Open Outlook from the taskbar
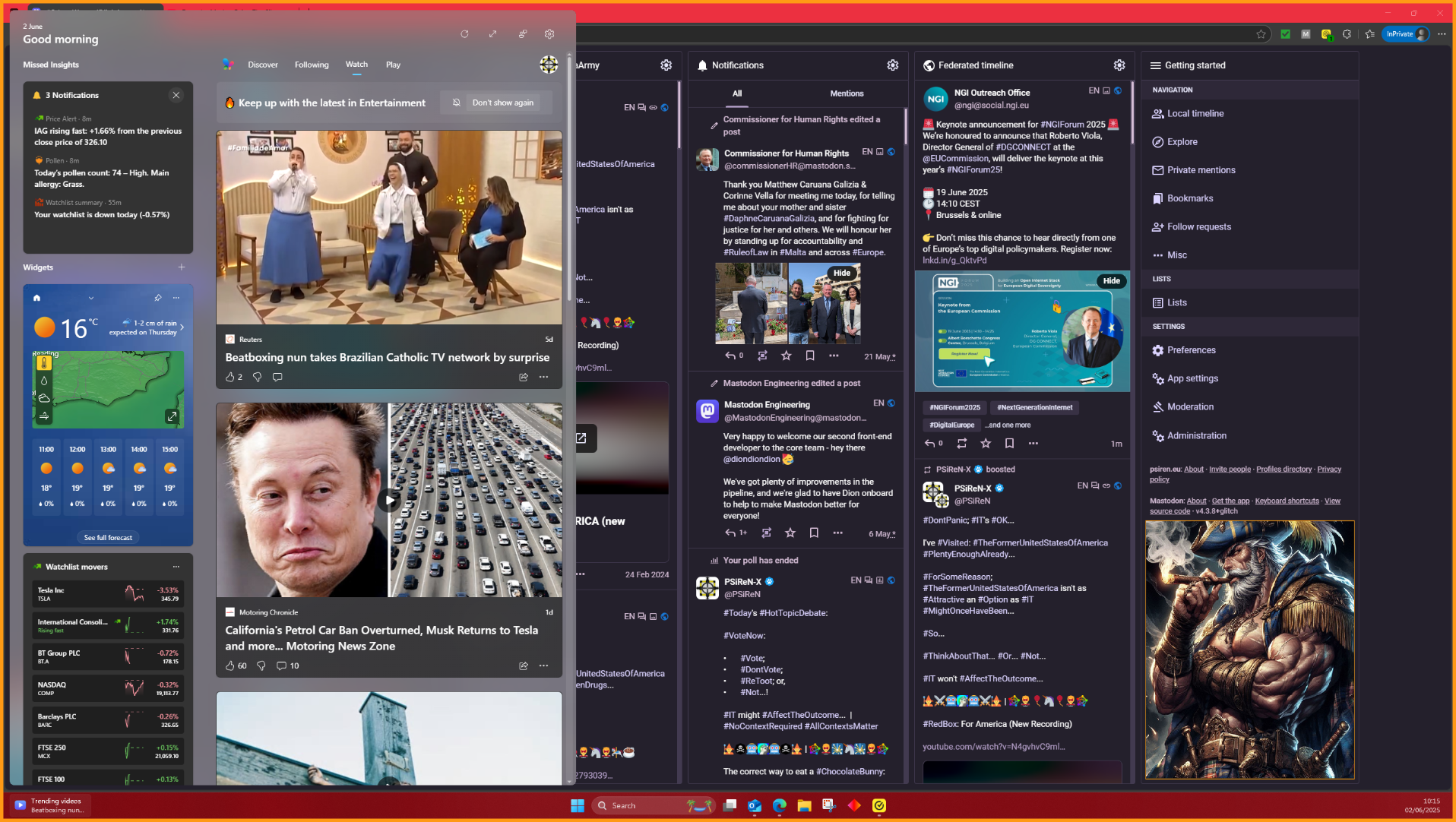 755,805
